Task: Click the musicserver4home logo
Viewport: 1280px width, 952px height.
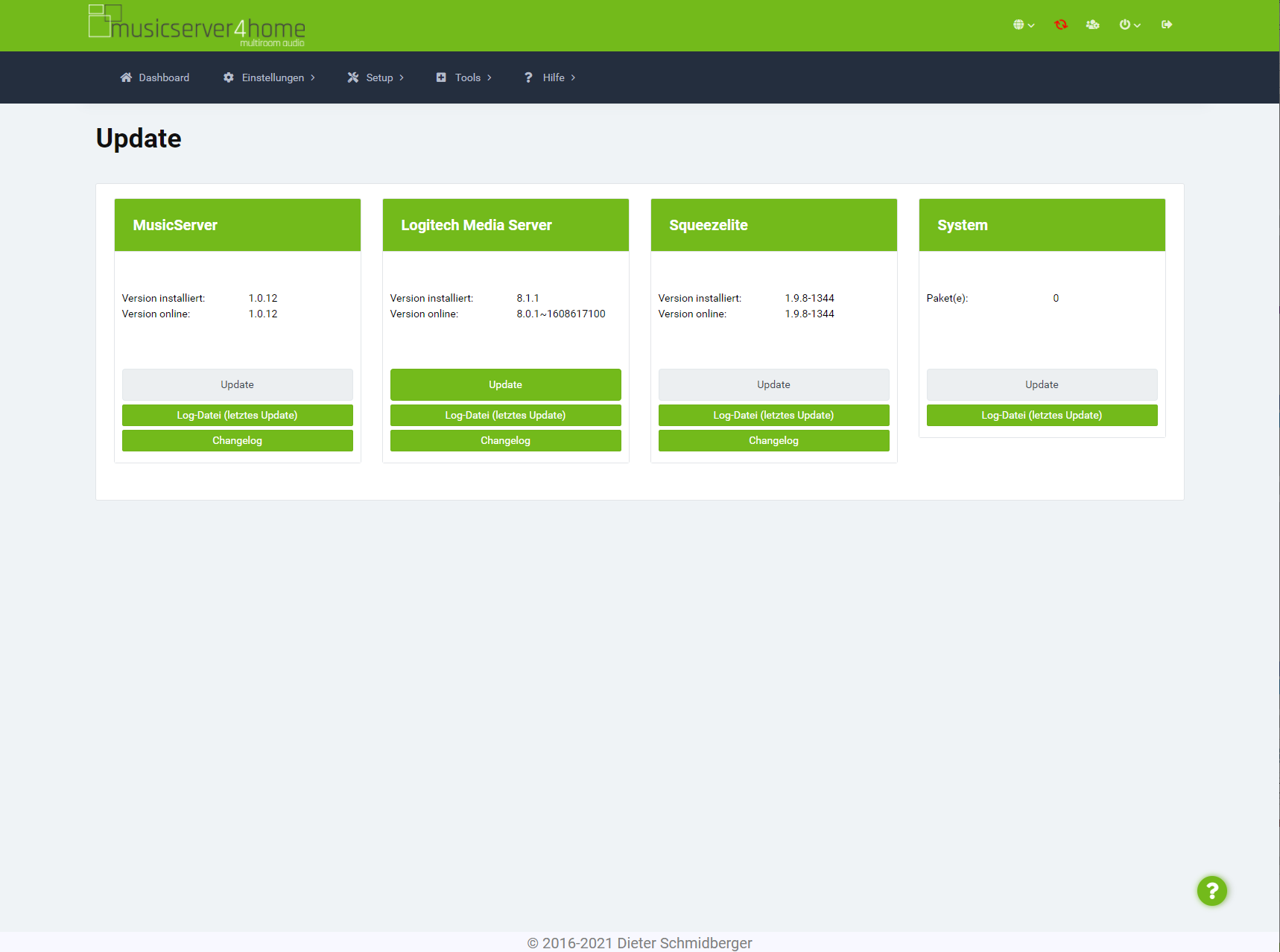Action: pyautogui.click(x=197, y=26)
